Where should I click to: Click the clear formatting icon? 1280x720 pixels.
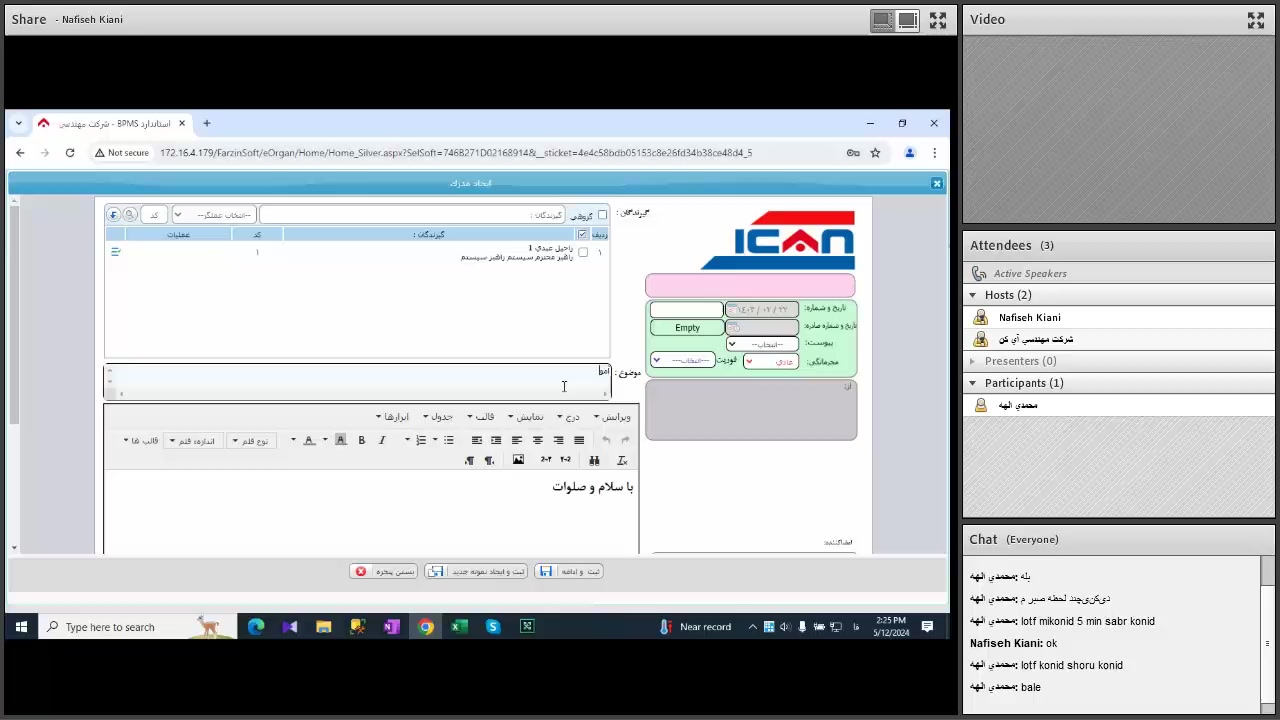622,460
